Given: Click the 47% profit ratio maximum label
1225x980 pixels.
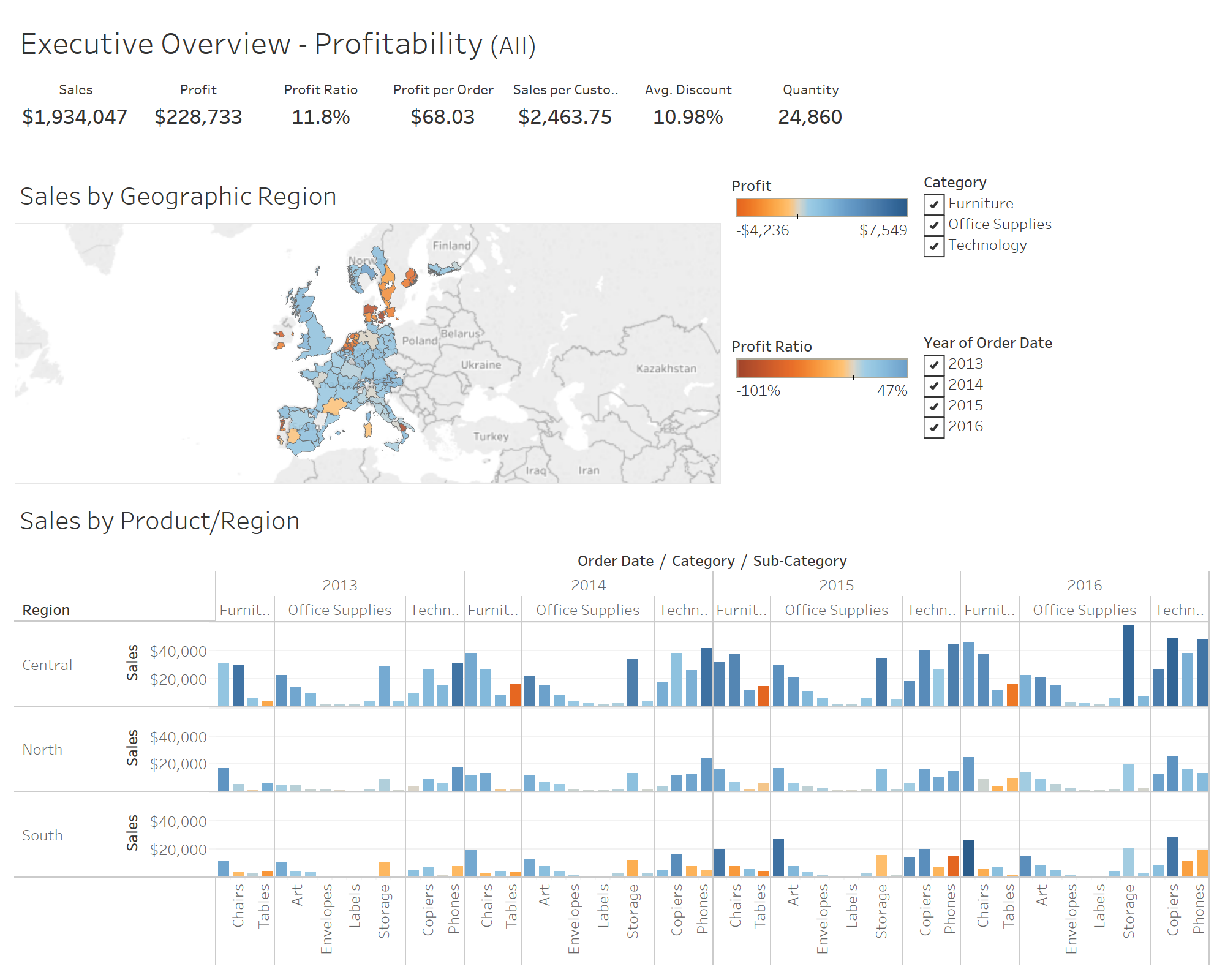Looking at the screenshot, I should 892,391.
